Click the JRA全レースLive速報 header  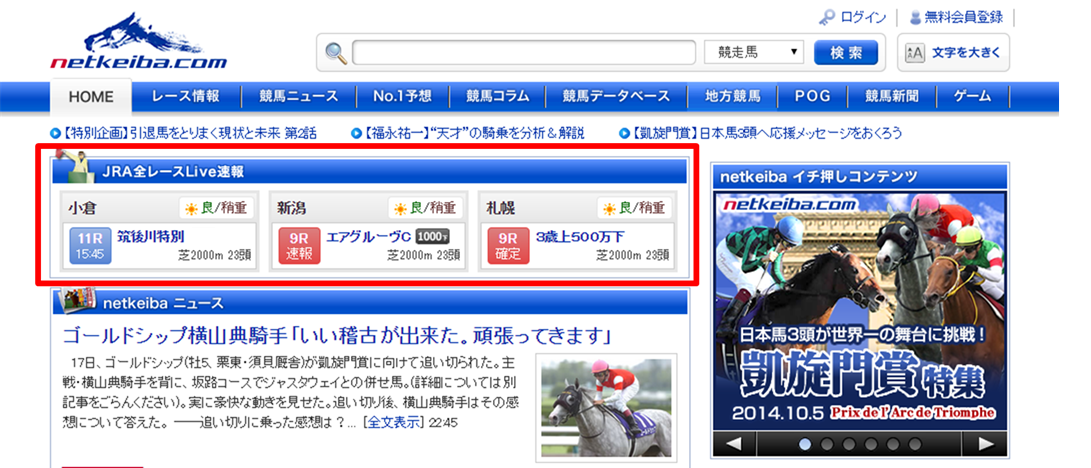pos(369,170)
